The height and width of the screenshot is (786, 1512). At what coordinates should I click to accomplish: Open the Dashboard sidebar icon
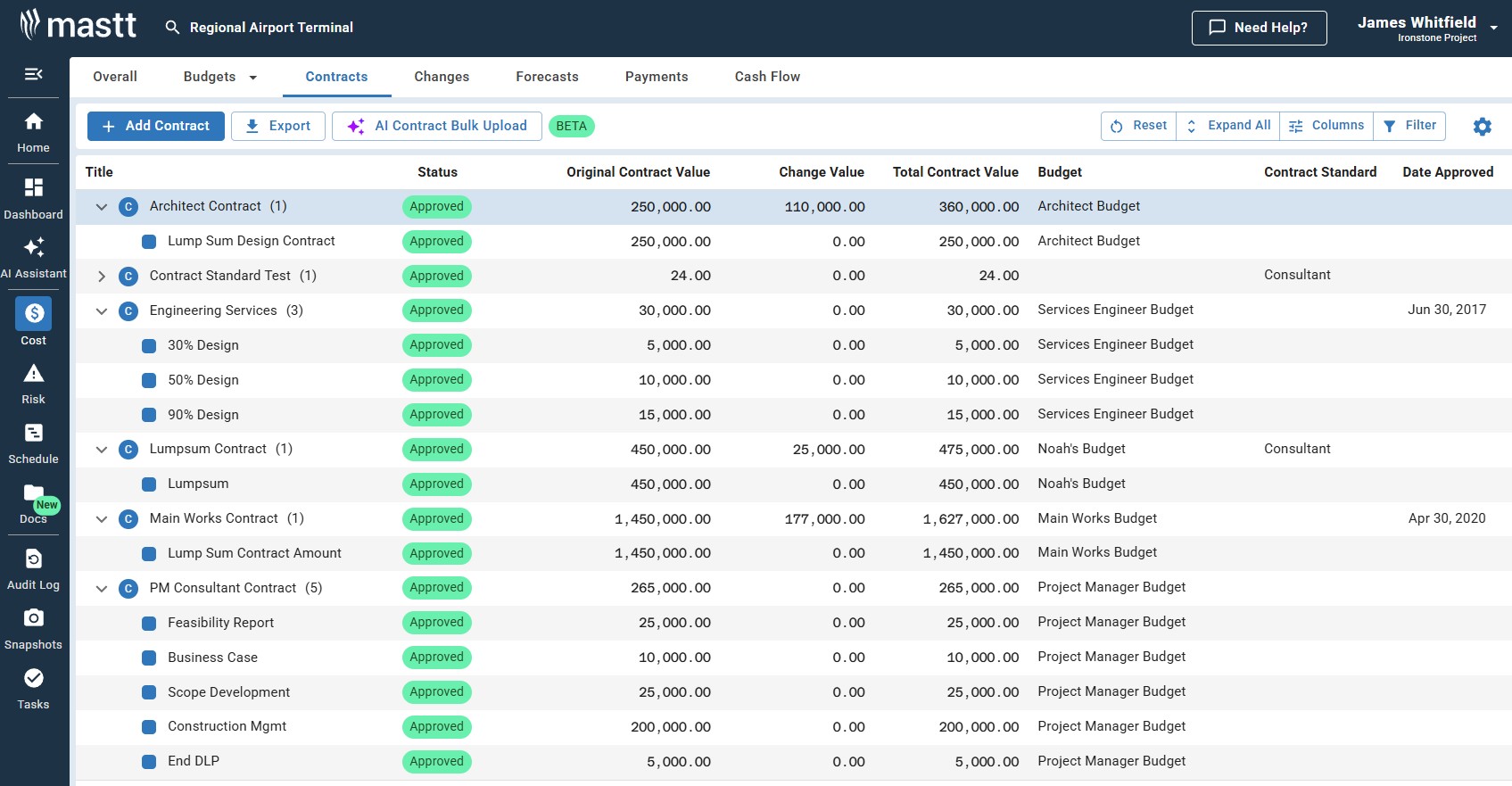(33, 187)
